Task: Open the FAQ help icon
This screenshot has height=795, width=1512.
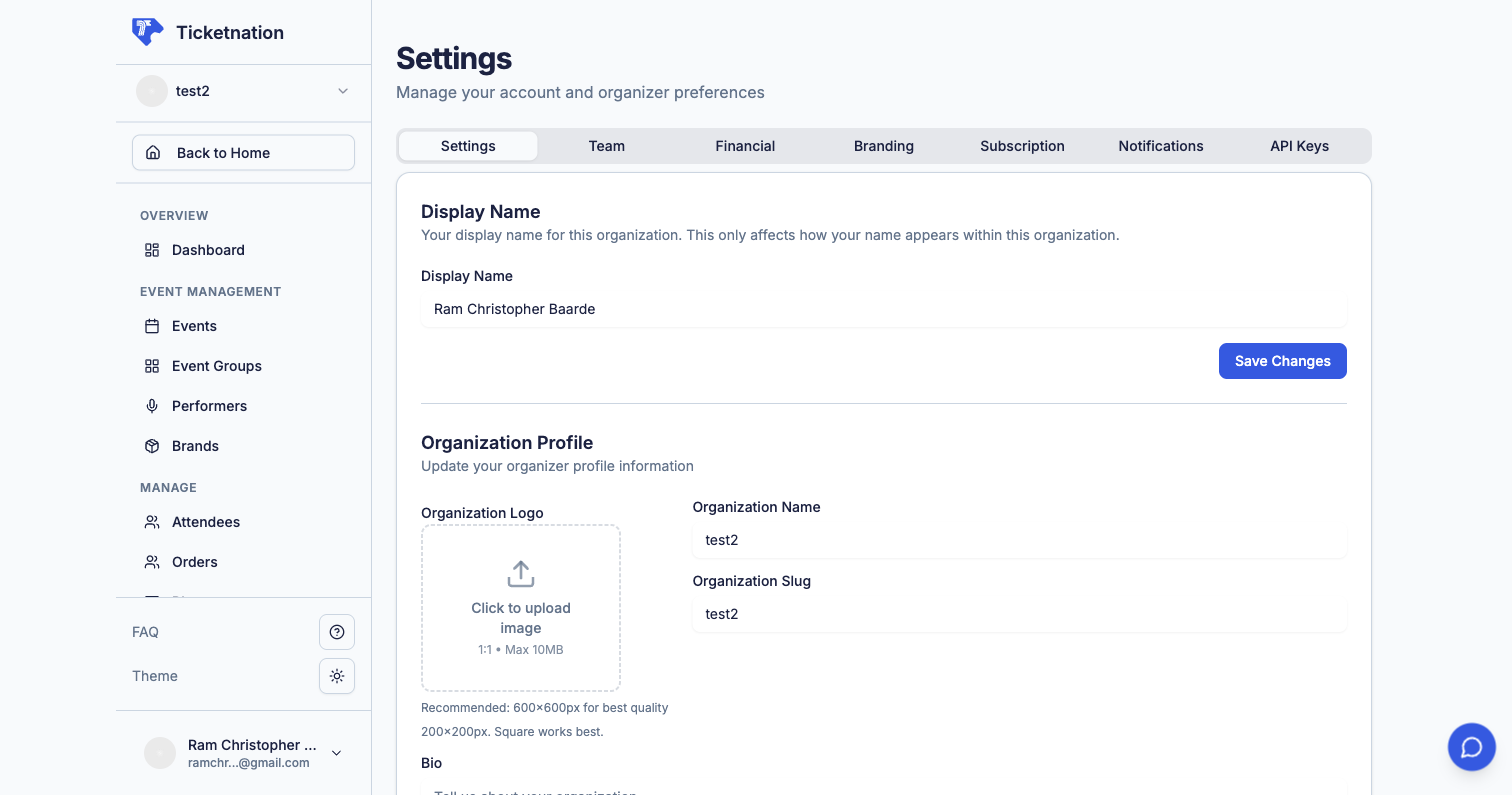Action: click(x=337, y=631)
